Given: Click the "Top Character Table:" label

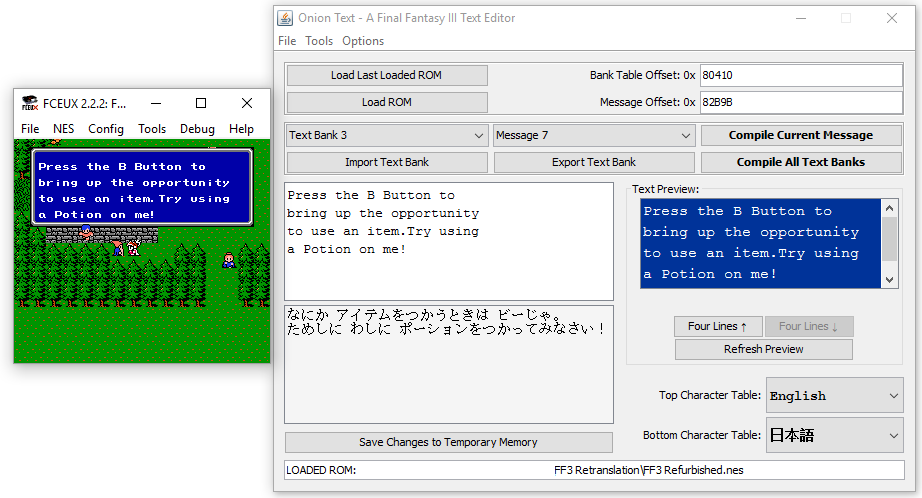Looking at the screenshot, I should coord(710,395).
